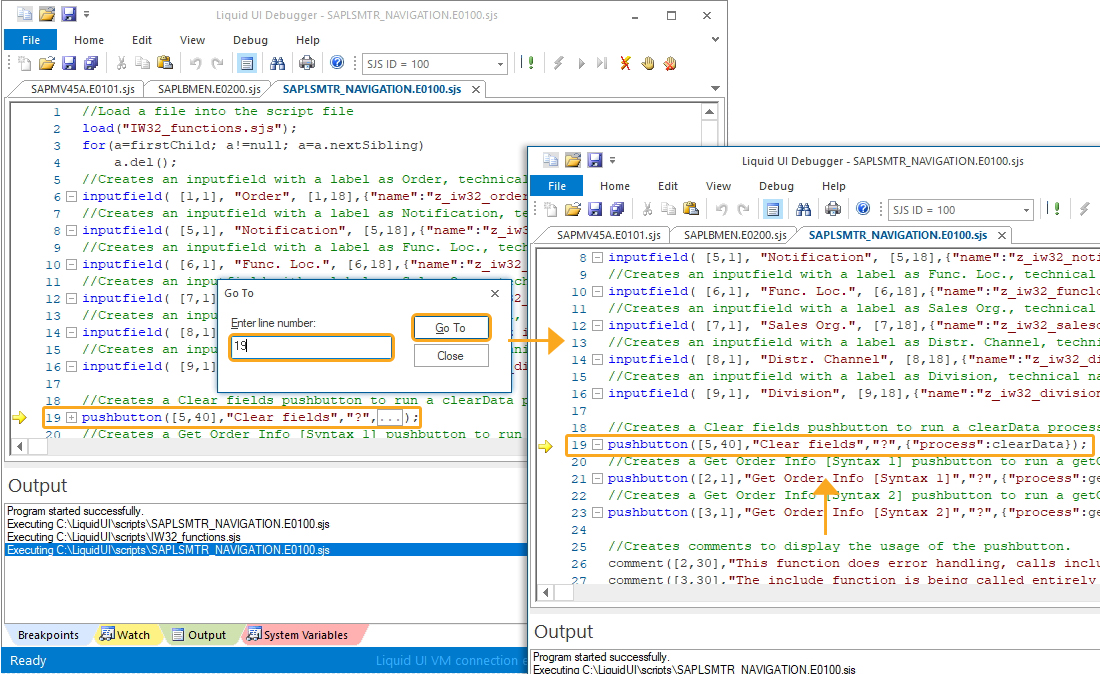Collapse code fold on line 10 in back window
Image resolution: width=1100 pixels, height=674 pixels.
click(71, 264)
